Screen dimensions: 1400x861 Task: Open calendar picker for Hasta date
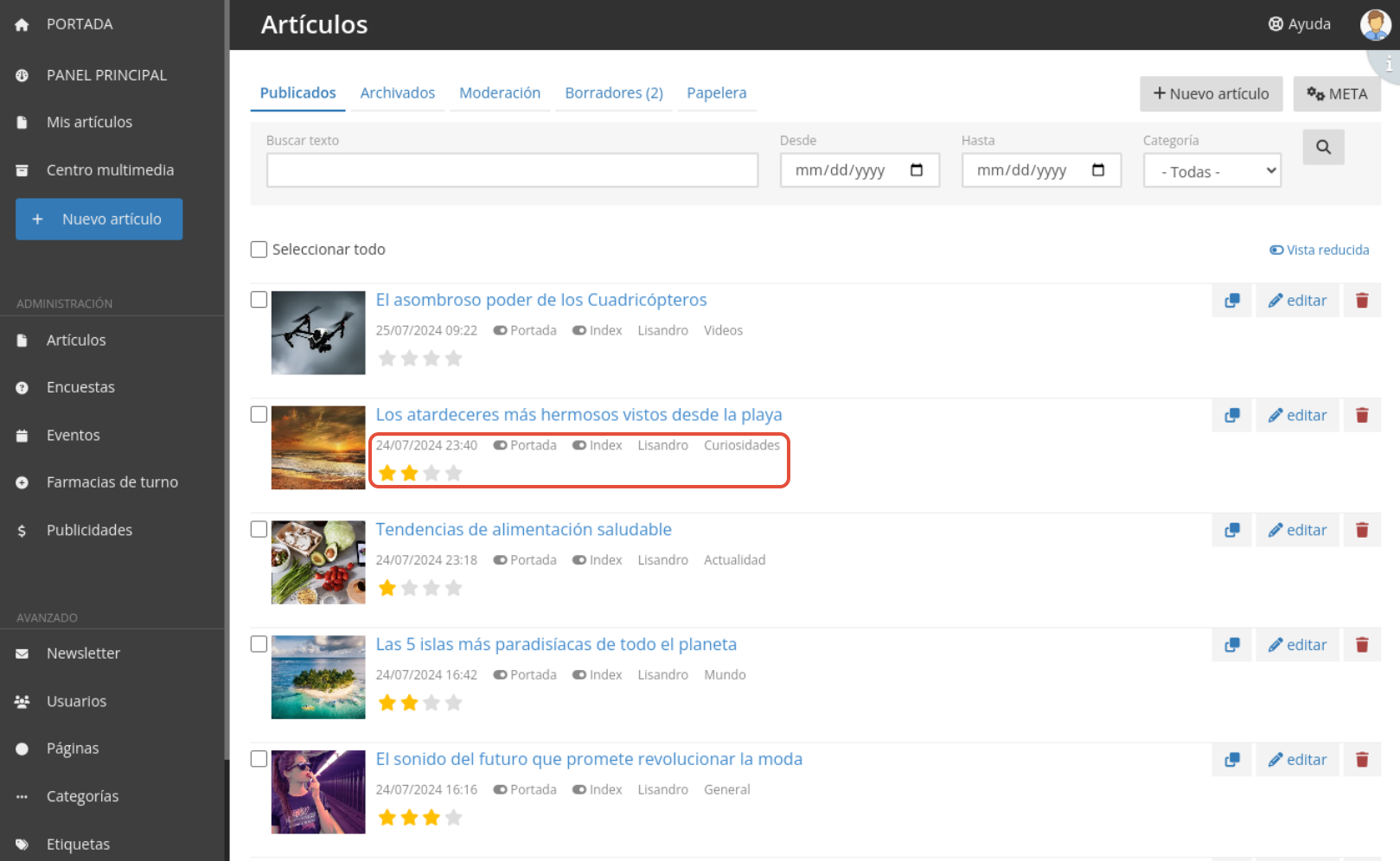click(x=1098, y=170)
